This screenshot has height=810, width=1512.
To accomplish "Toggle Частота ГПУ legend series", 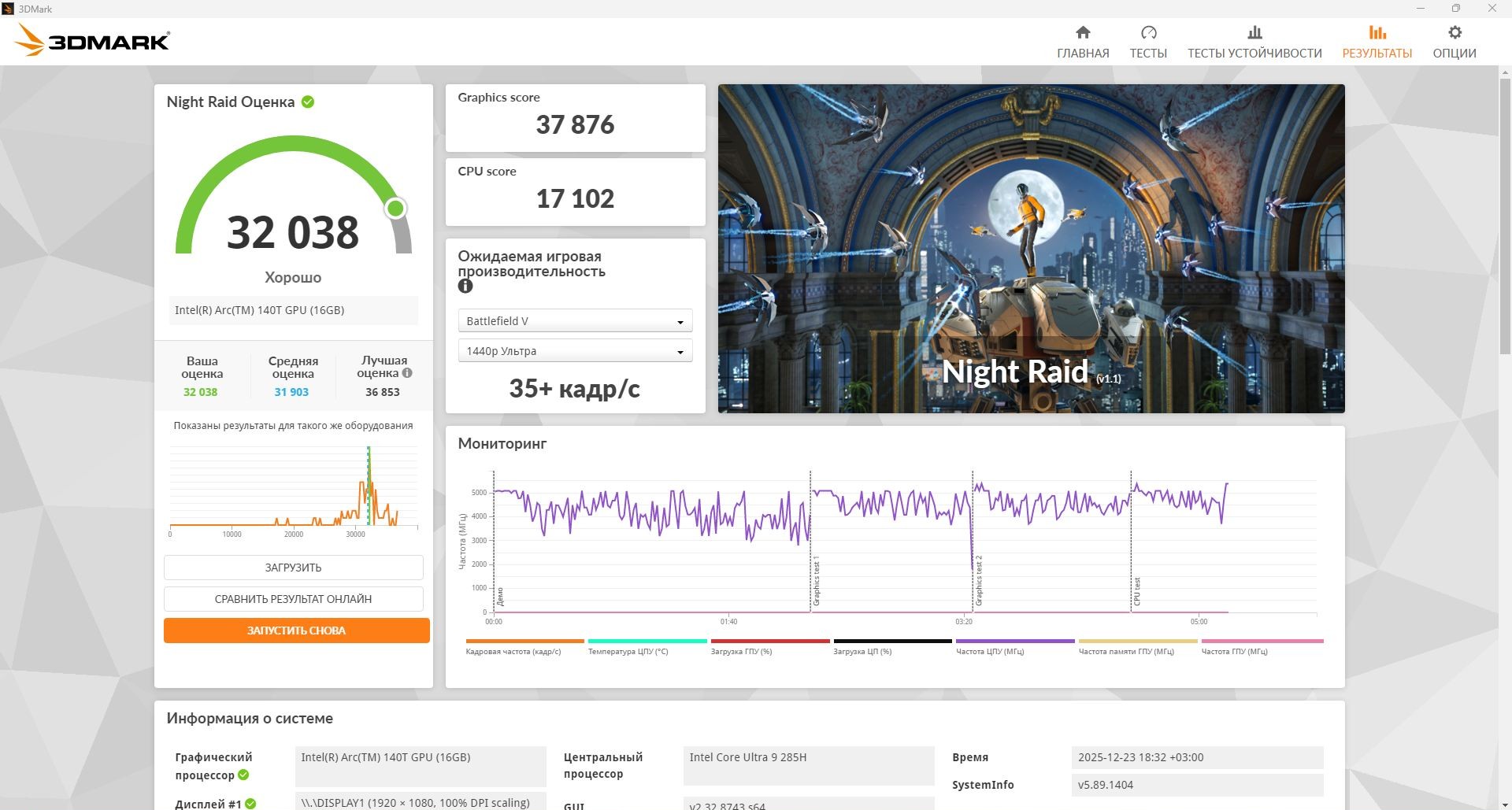I will click(x=1262, y=647).
